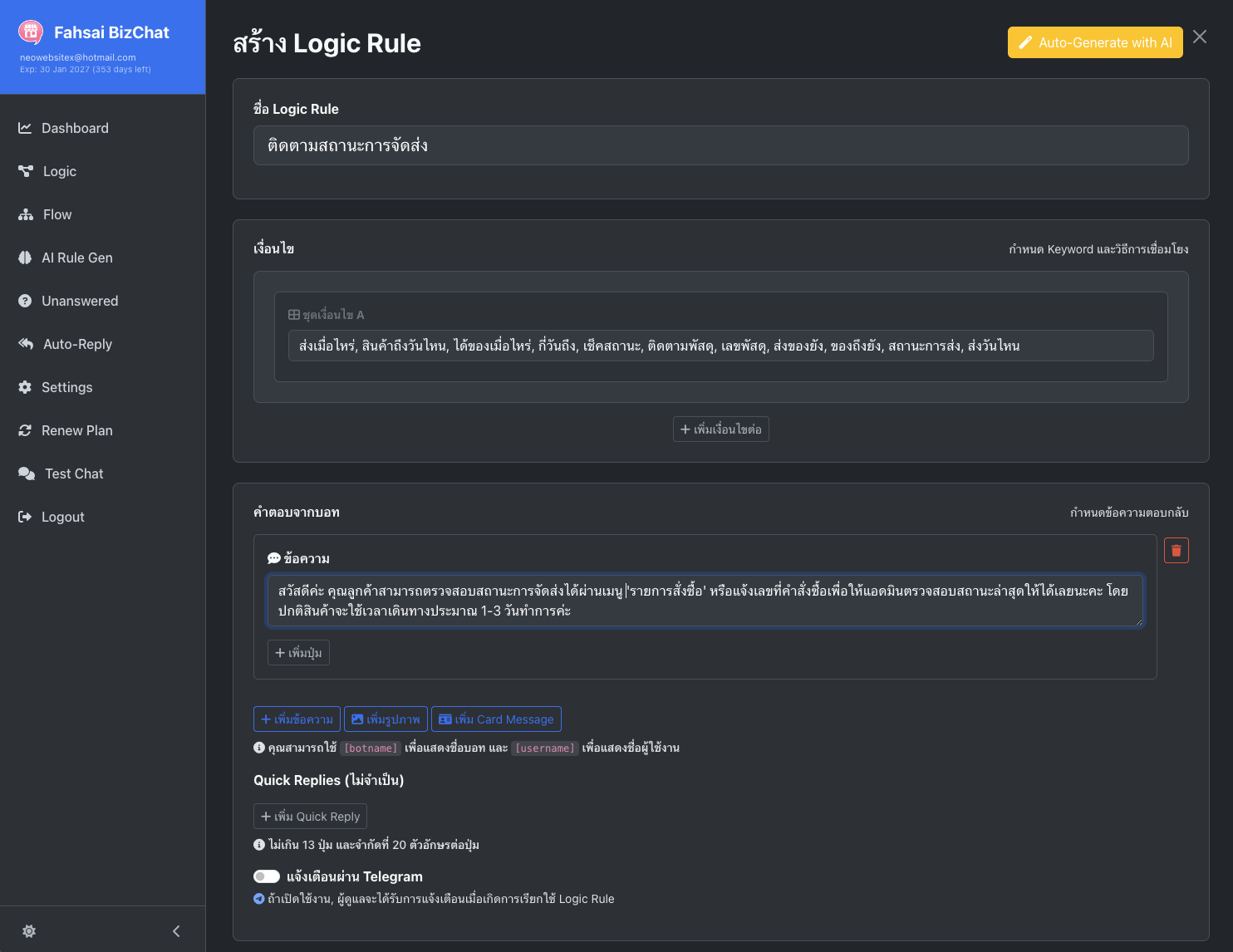Select Renew Plan in the sidebar
1233x952 pixels.
[x=26, y=430]
